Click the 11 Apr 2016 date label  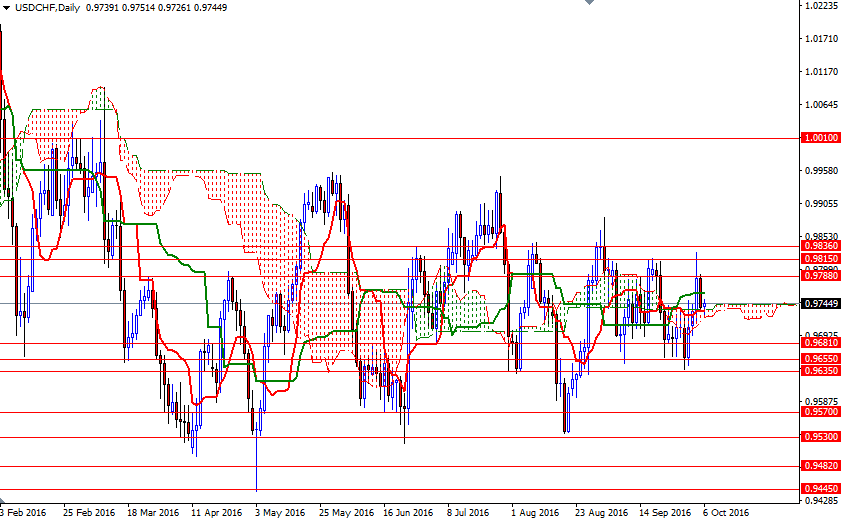point(217,512)
